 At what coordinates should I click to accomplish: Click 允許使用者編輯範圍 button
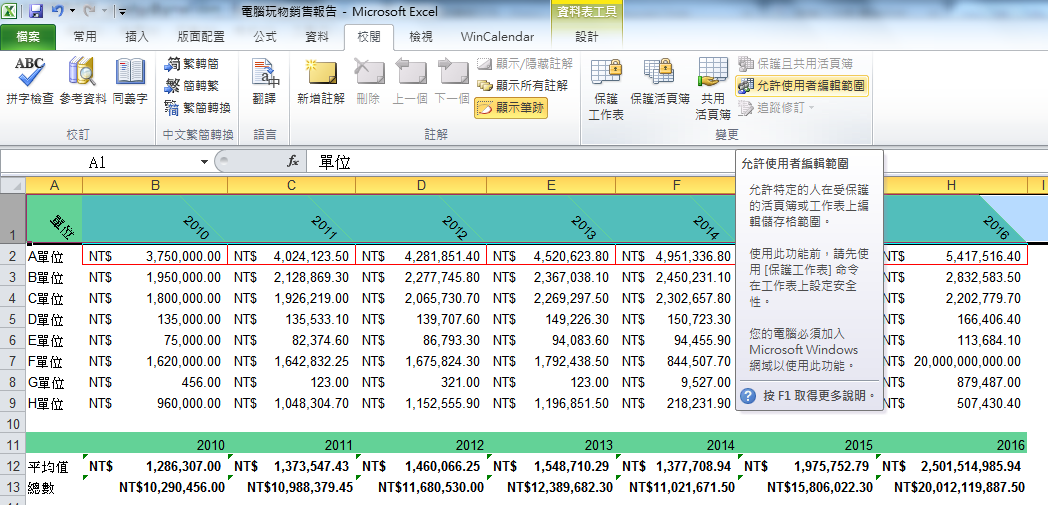(802, 86)
